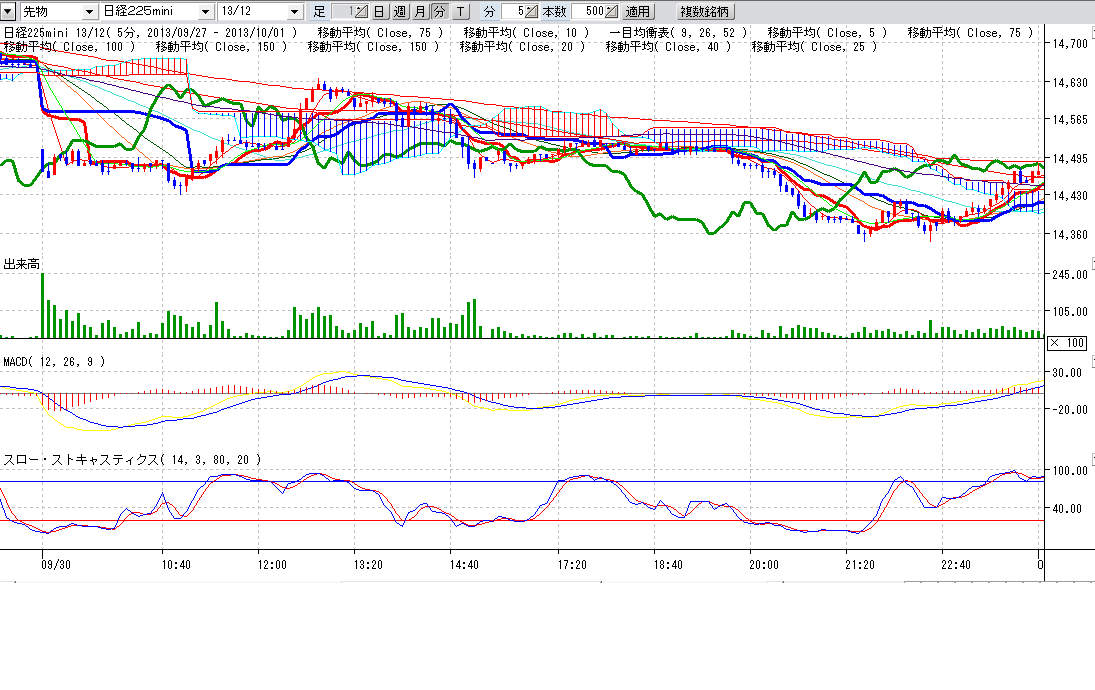The image size is (1095, 690).
Task: Expand the 日経225mini symbol dropdown
Action: pyautogui.click(x=206, y=12)
